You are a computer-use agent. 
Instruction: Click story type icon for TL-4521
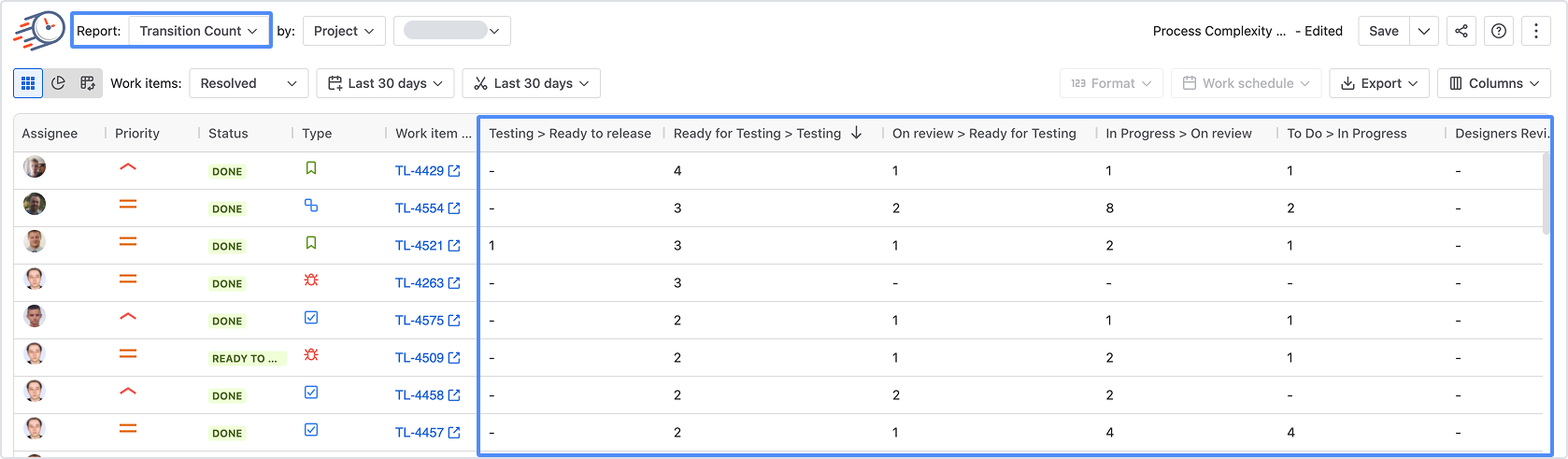click(311, 243)
